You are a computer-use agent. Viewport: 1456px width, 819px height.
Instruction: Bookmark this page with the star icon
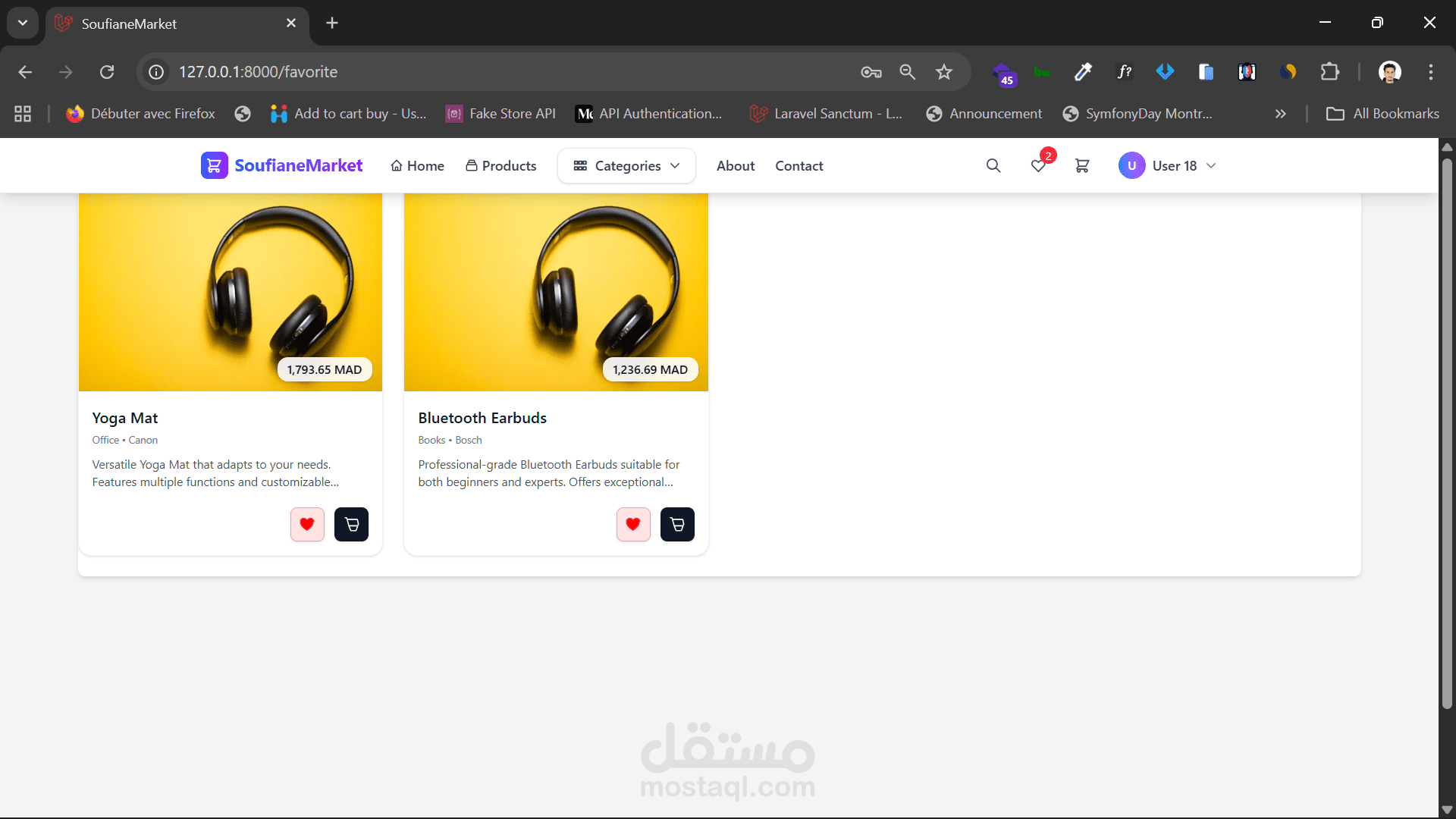point(943,72)
